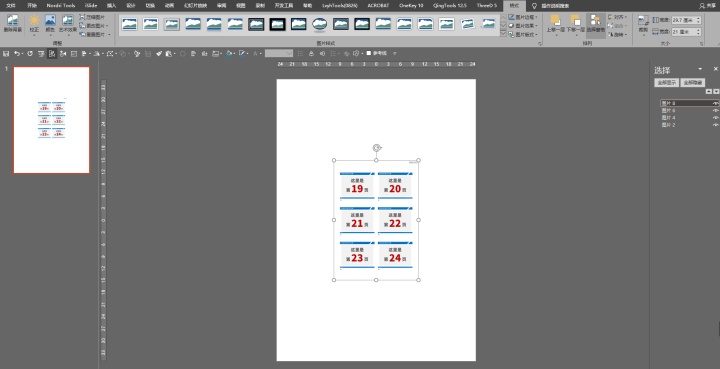Viewport: 720px width, 369px height.
Task: Click Change Picture (更改图片)
Action: pyautogui.click(x=93, y=26)
